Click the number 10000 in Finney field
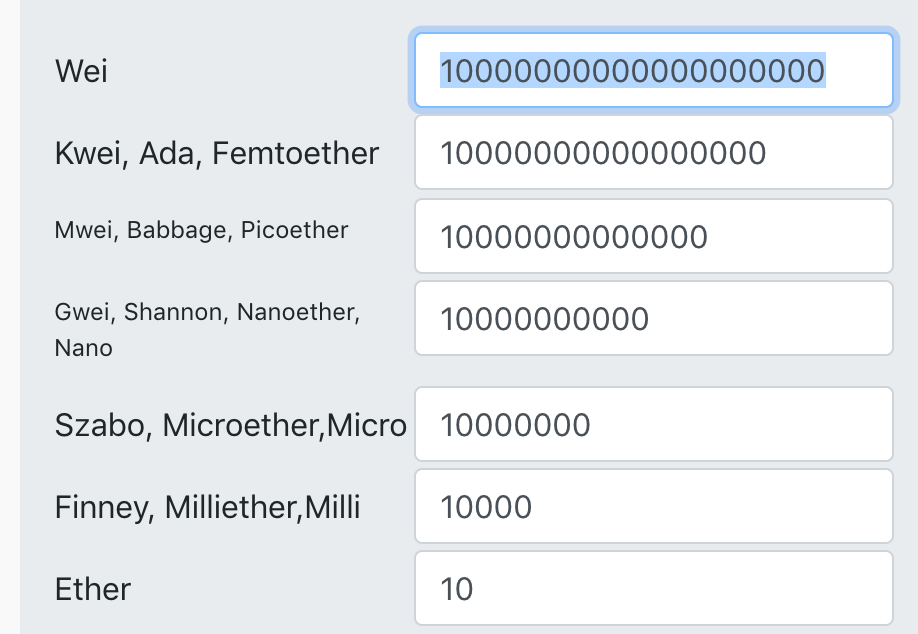The image size is (918, 634). pos(486,507)
